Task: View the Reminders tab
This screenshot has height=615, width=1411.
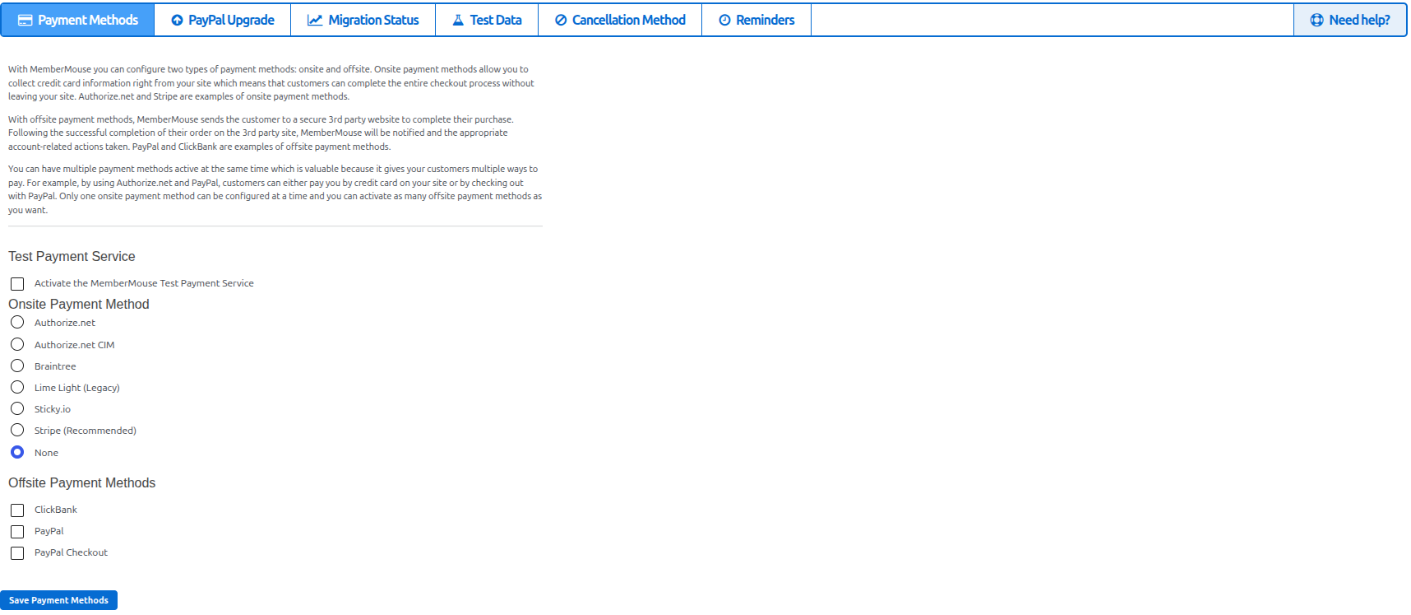Action: click(x=756, y=20)
